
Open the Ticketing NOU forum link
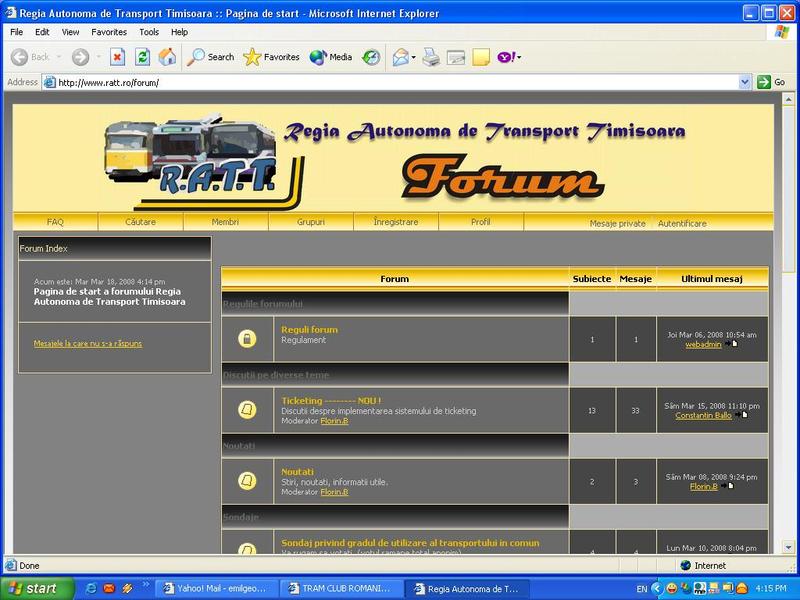[x=331, y=401]
